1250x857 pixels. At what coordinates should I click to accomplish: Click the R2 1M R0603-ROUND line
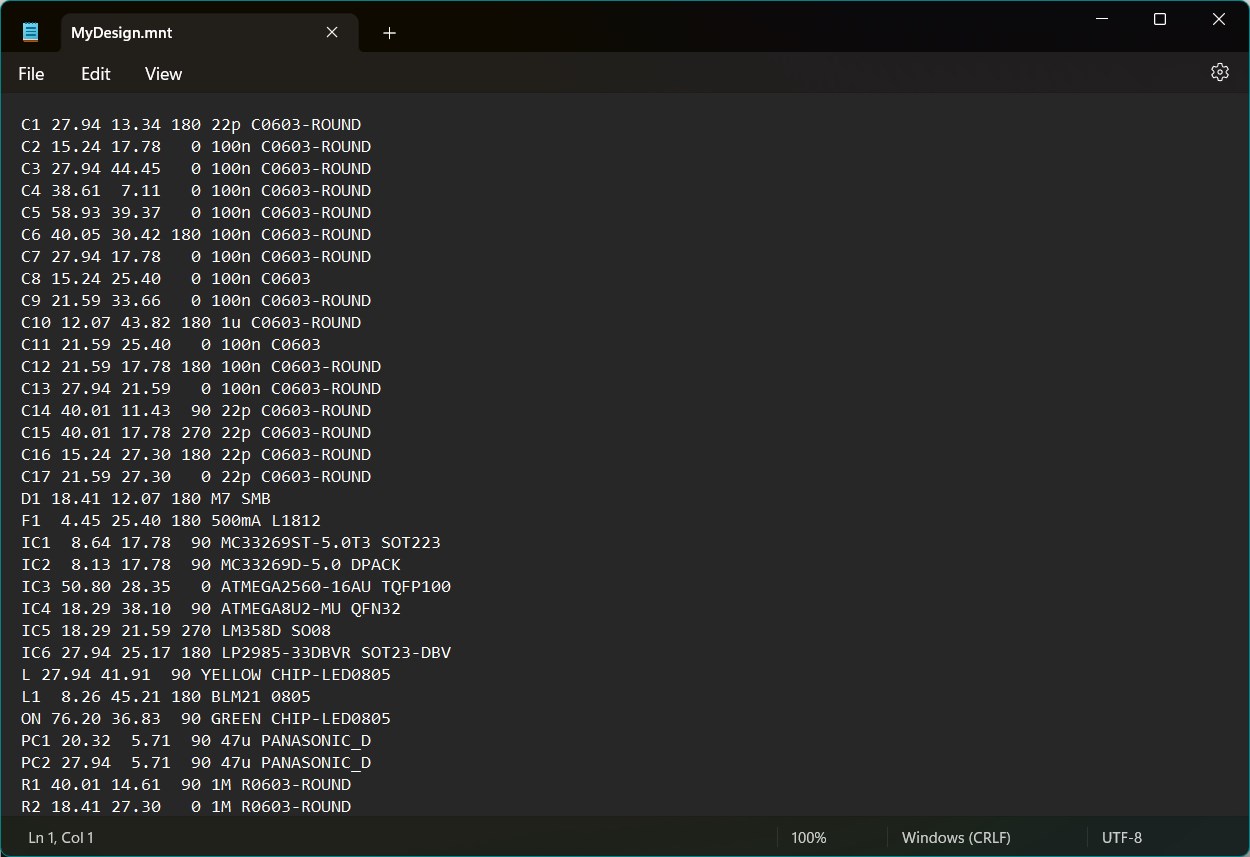point(186,807)
